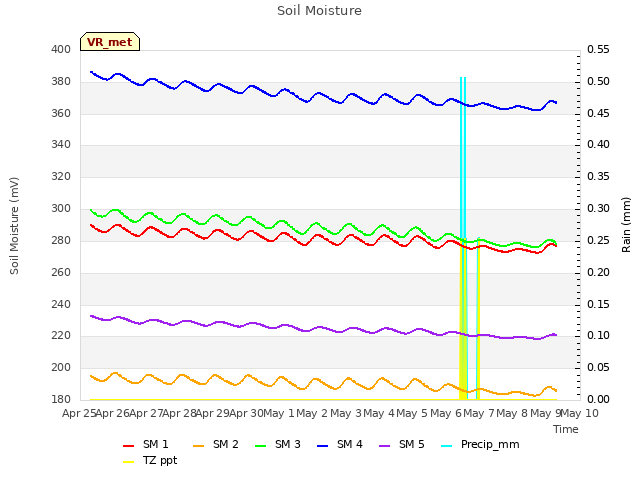640x480 pixels.
Task: Click the Rain (mm) axis title
Action: pos(626,225)
